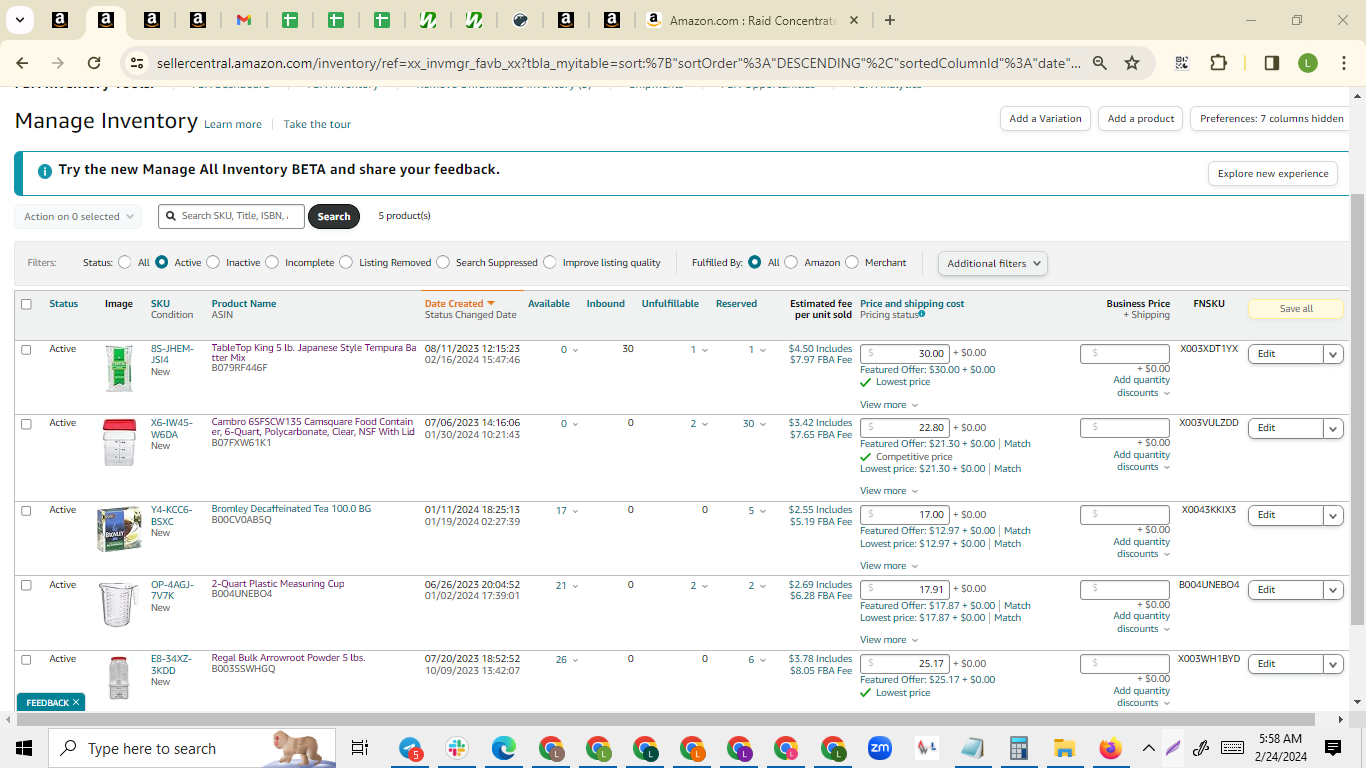Tick the select-all checkbox in table header

click(26, 304)
